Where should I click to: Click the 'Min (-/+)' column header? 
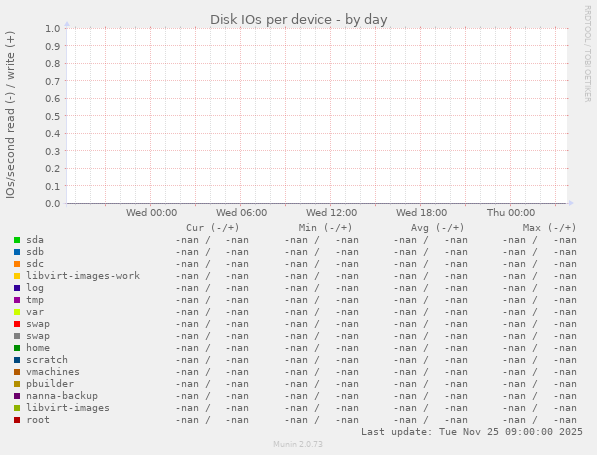[x=326, y=228]
